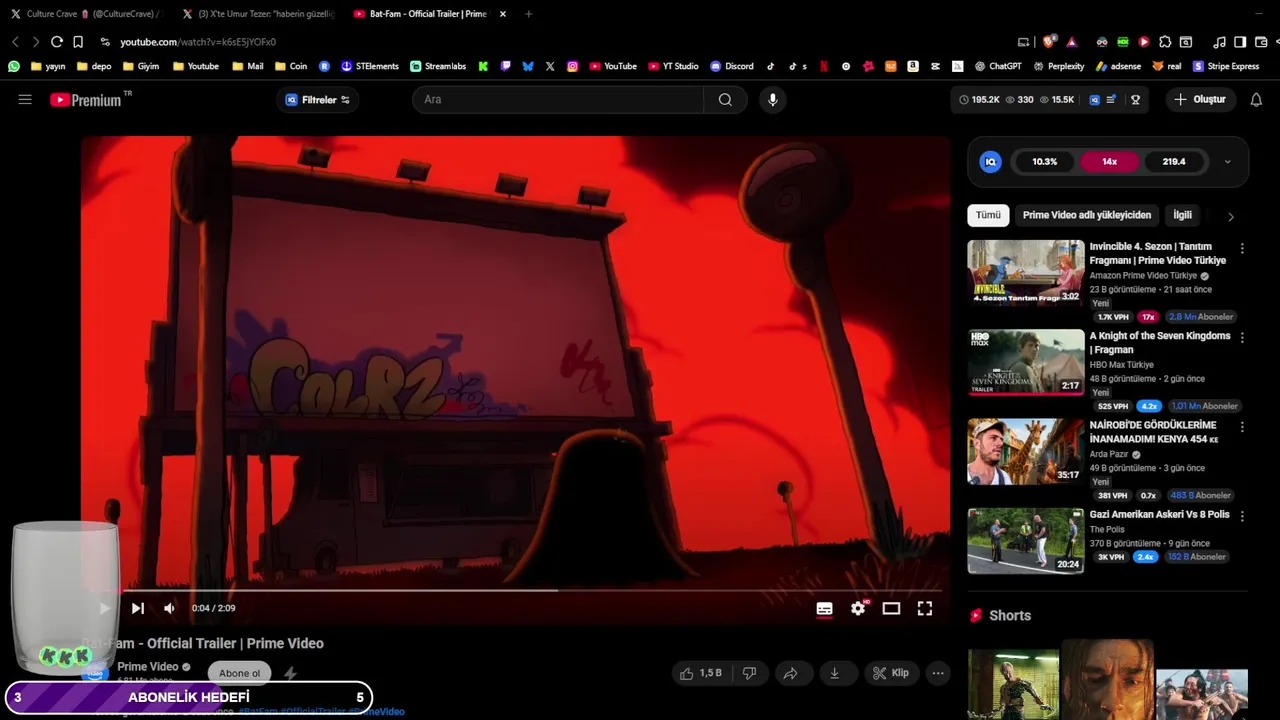Bookmark this page from address bar
Image resolution: width=1280 pixels, height=720 pixels.
point(78,42)
